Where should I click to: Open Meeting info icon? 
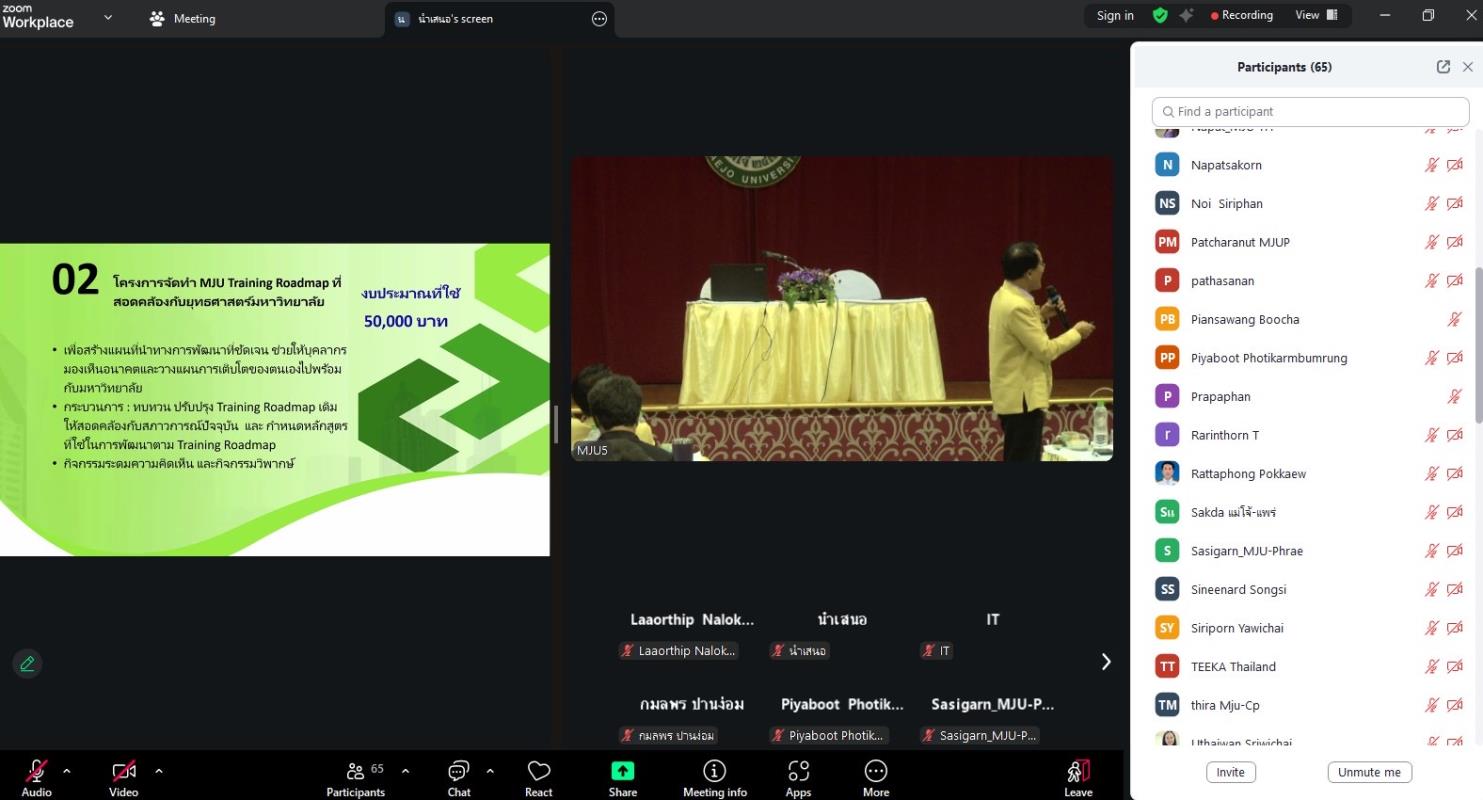click(x=714, y=771)
